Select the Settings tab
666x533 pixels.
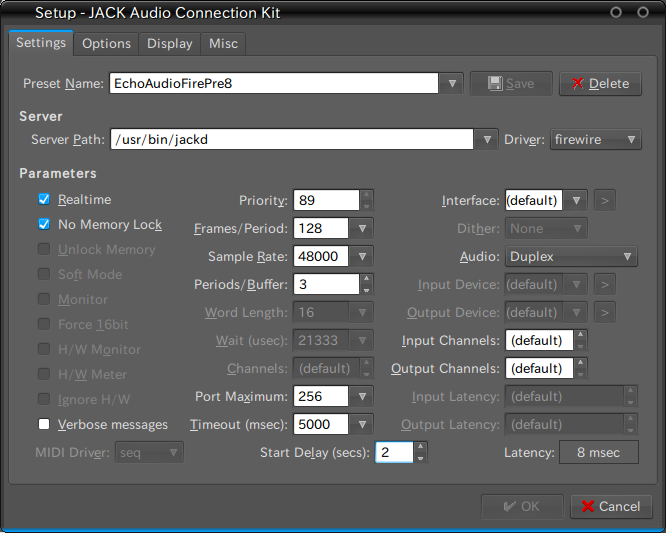[41, 43]
